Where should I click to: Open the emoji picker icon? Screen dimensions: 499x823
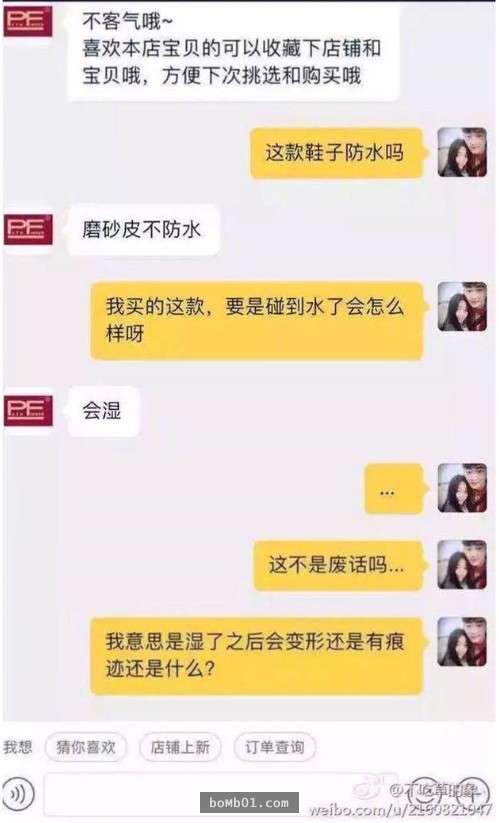coord(425,793)
